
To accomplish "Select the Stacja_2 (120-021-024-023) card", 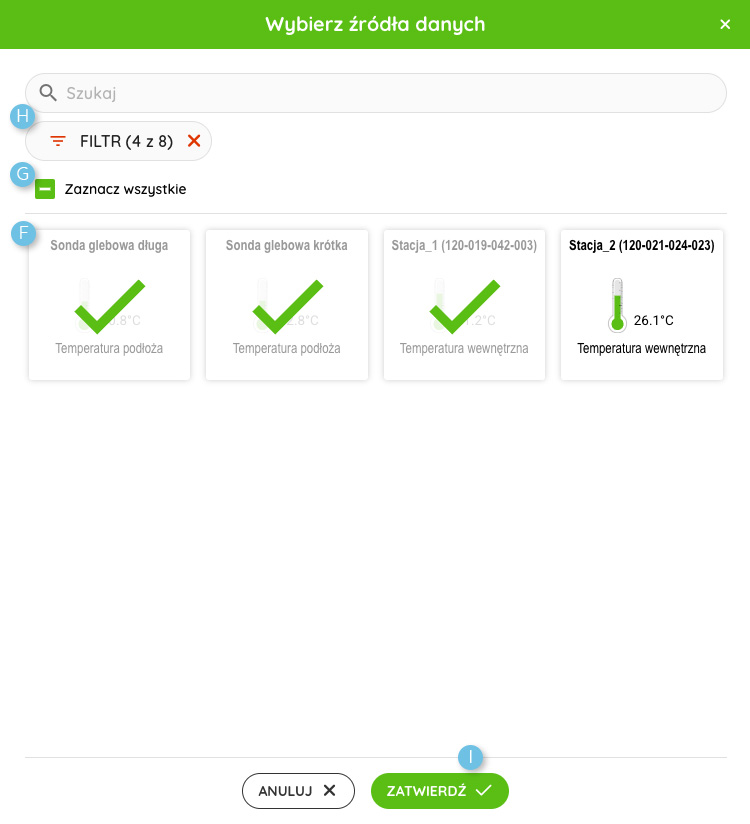I will point(642,305).
